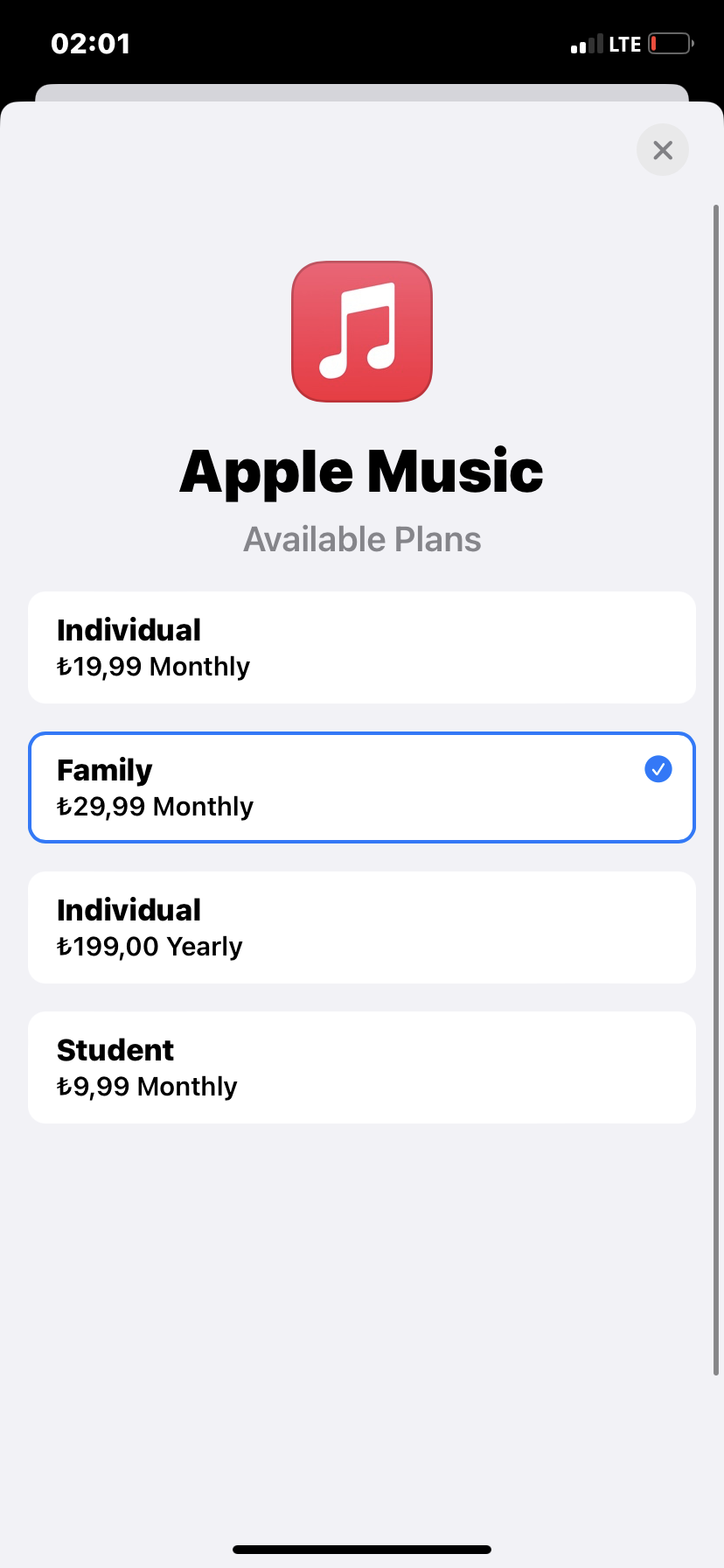Tap the ₺29,99 Monthly price text

tap(155, 806)
